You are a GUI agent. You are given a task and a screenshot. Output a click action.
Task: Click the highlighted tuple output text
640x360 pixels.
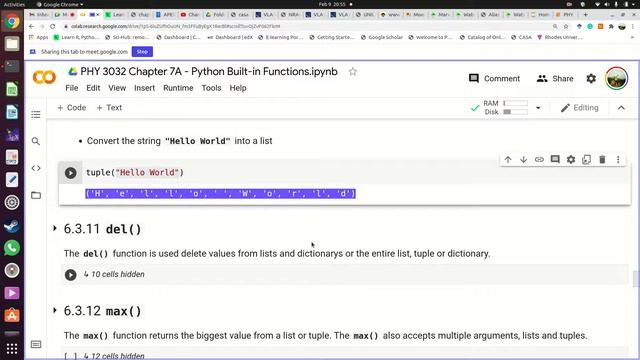tap(220, 193)
